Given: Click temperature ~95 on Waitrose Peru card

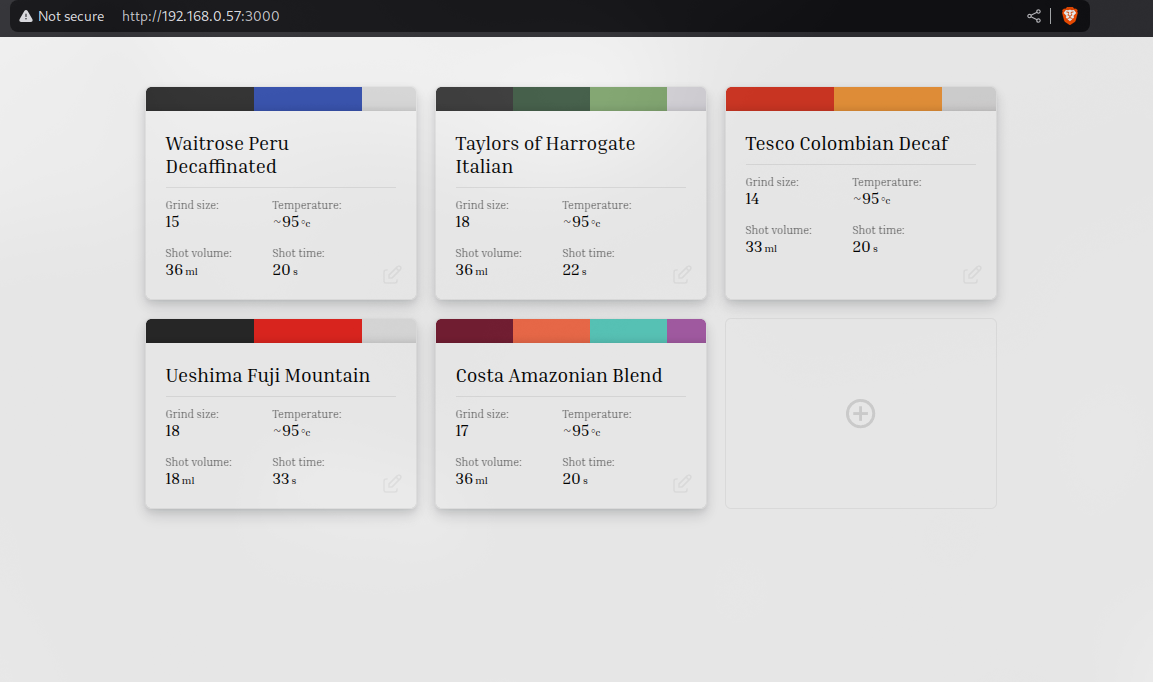Looking at the screenshot, I should pyautogui.click(x=292, y=222).
